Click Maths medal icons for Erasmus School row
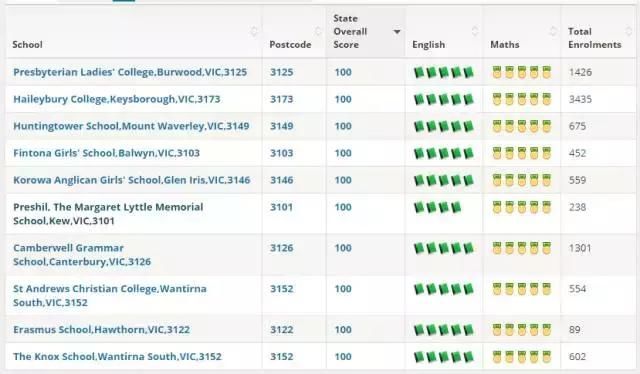 click(x=522, y=329)
